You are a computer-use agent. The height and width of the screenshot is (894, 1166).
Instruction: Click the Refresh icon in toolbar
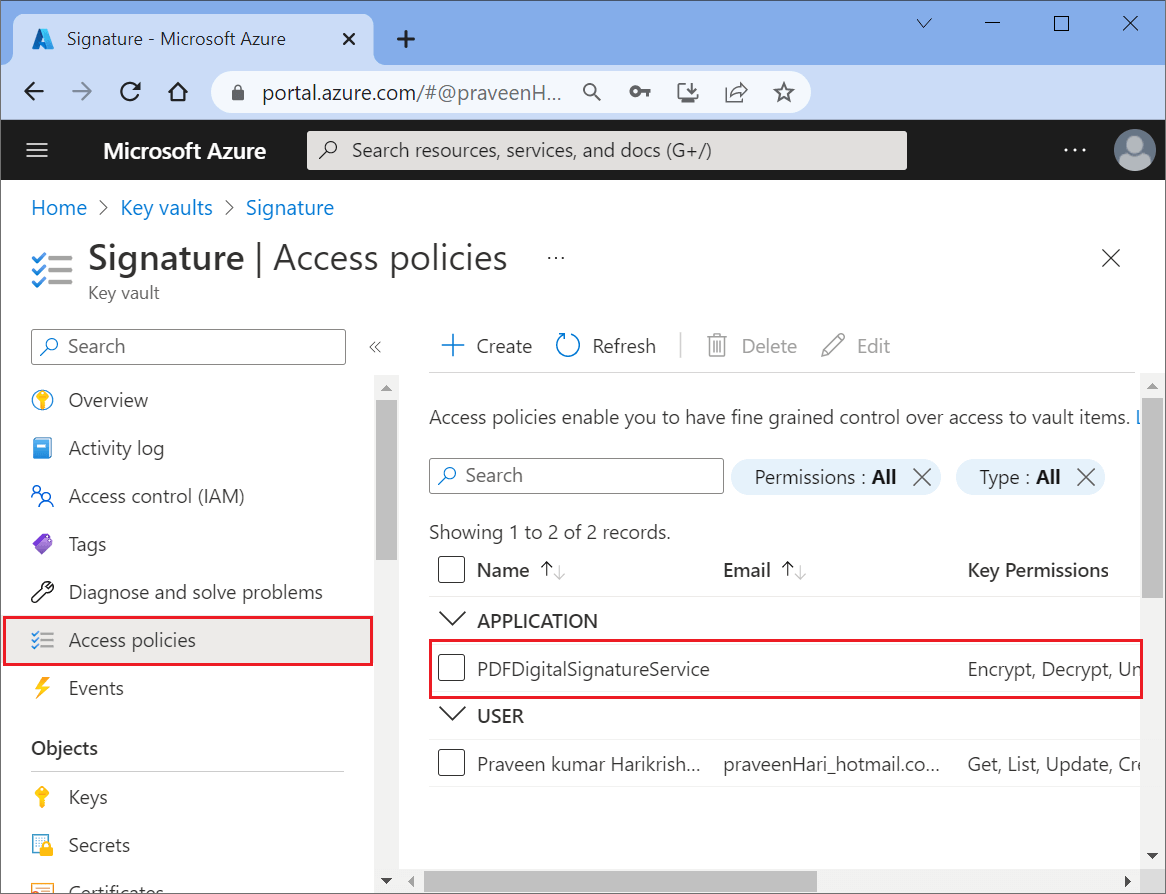pyautogui.click(x=568, y=346)
